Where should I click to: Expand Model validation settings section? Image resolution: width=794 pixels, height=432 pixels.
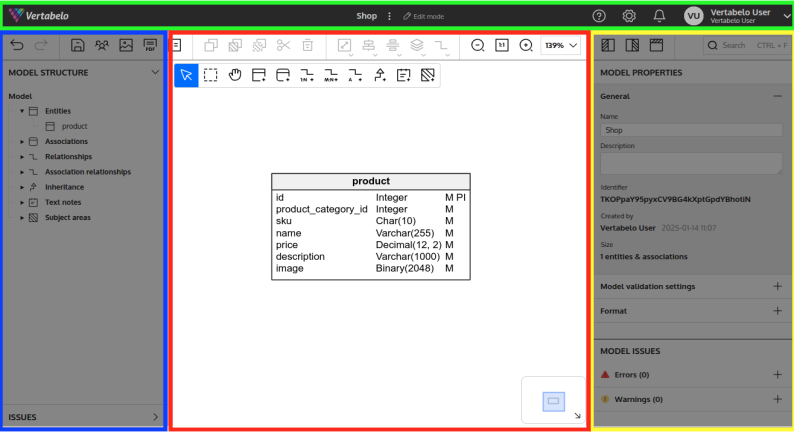click(x=777, y=286)
